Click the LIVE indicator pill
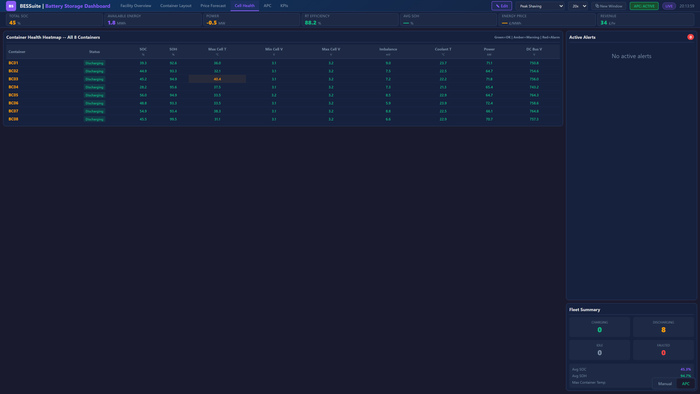Screen dimensions: 700x394 click(x=669, y=6)
